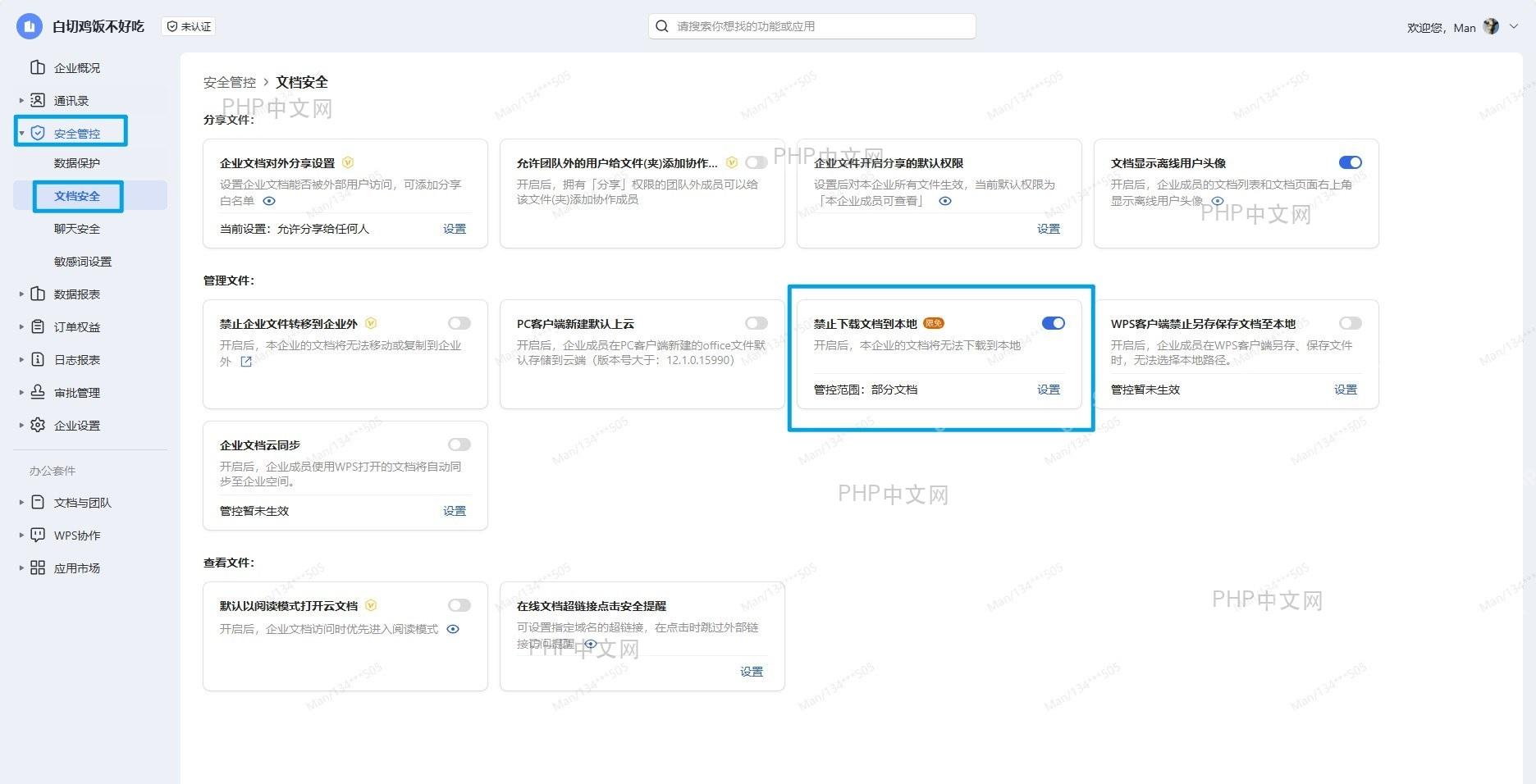Click the user avatar picture
1536x784 pixels.
coord(1491,27)
